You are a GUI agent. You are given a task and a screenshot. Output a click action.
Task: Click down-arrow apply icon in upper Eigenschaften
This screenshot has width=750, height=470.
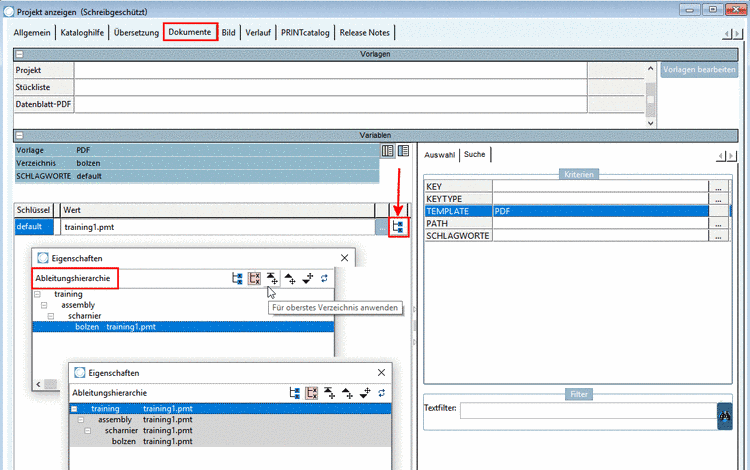pyautogui.click(x=308, y=278)
